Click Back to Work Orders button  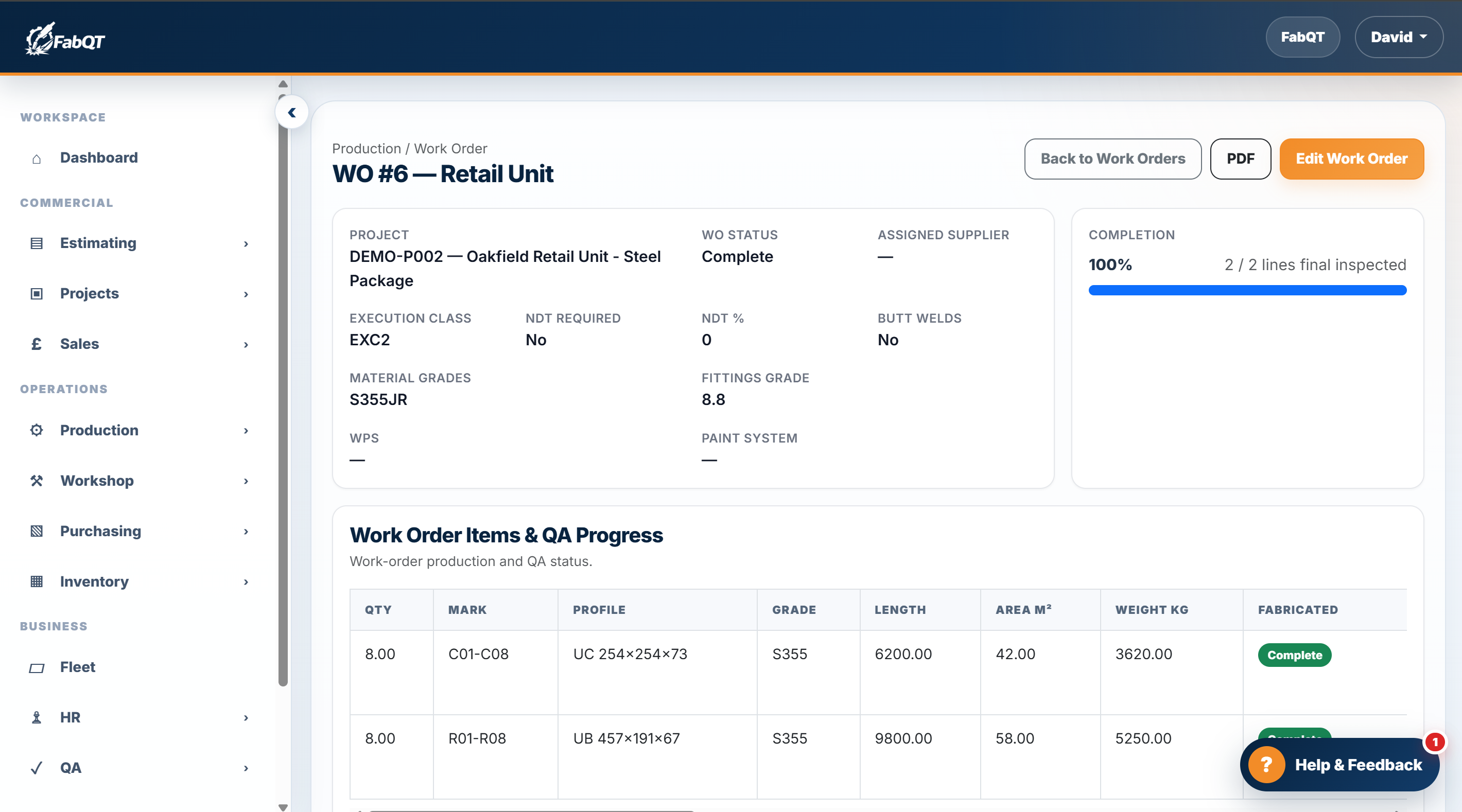[1112, 159]
